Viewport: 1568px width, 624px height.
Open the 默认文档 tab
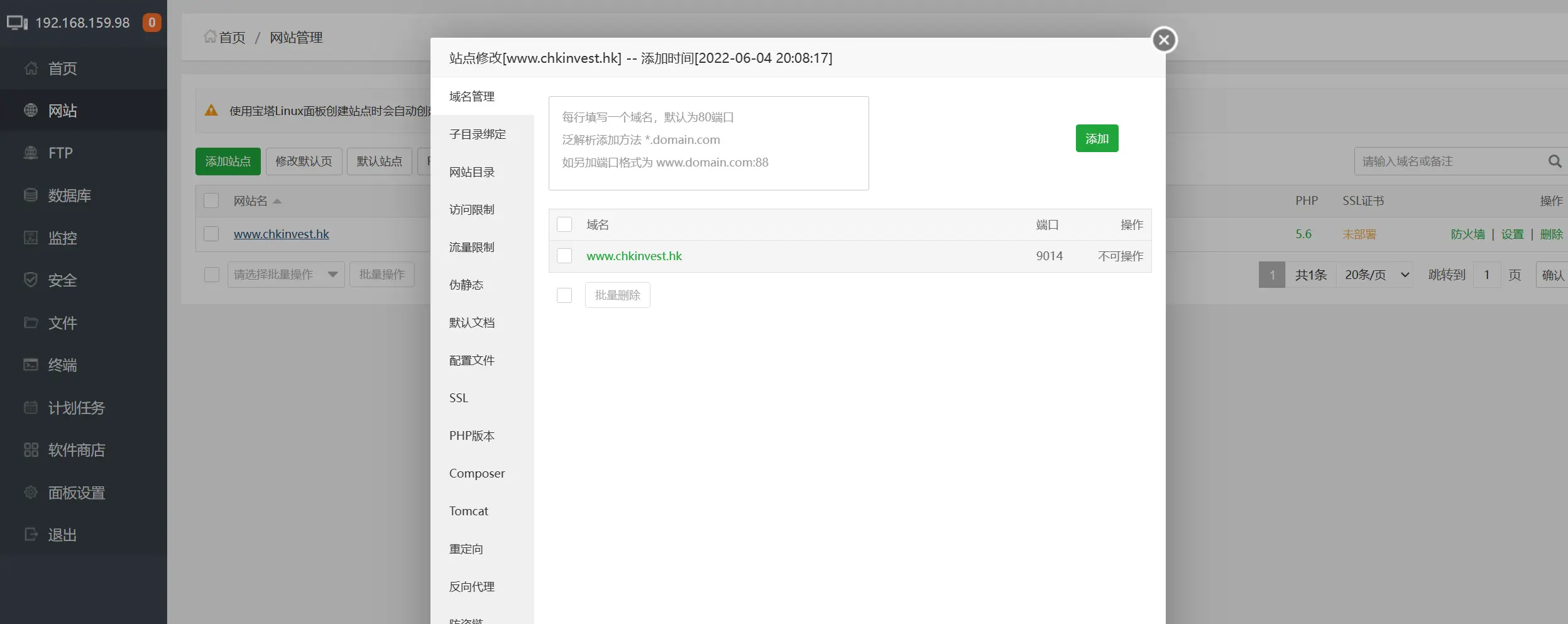click(x=482, y=322)
